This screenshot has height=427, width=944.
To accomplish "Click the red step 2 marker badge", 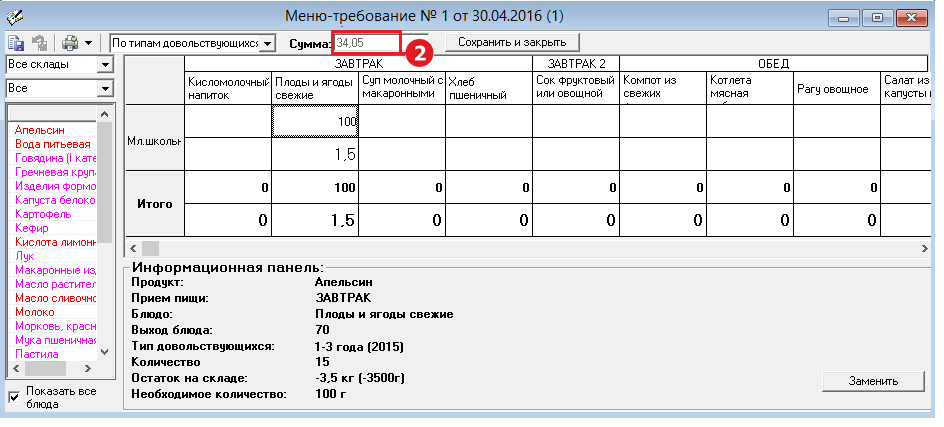I will 421,44.
